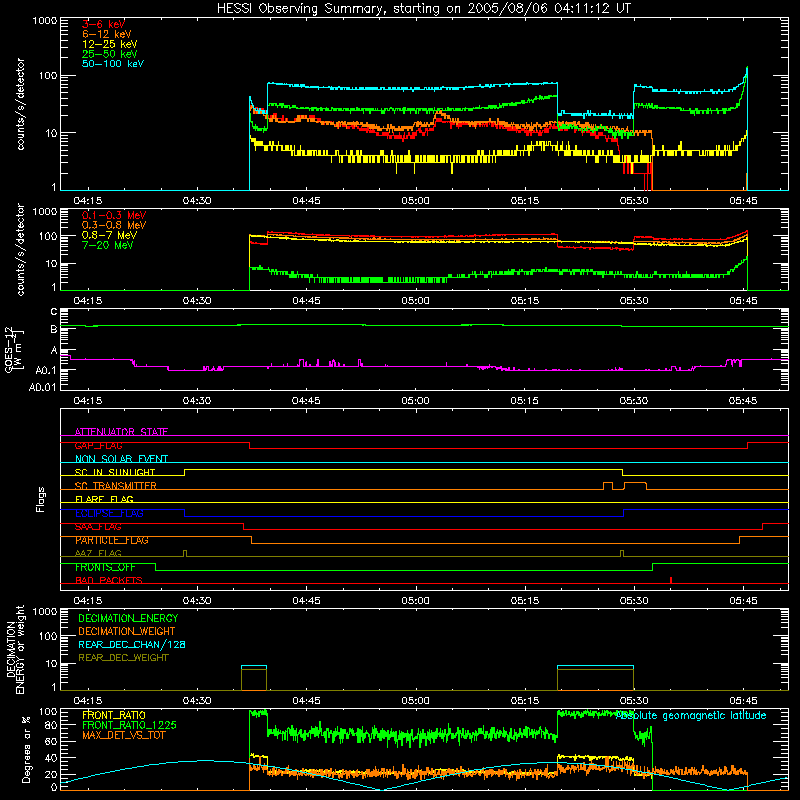
Task: Click the 04:45 tick label under the GOES panel
Action: click(x=306, y=401)
